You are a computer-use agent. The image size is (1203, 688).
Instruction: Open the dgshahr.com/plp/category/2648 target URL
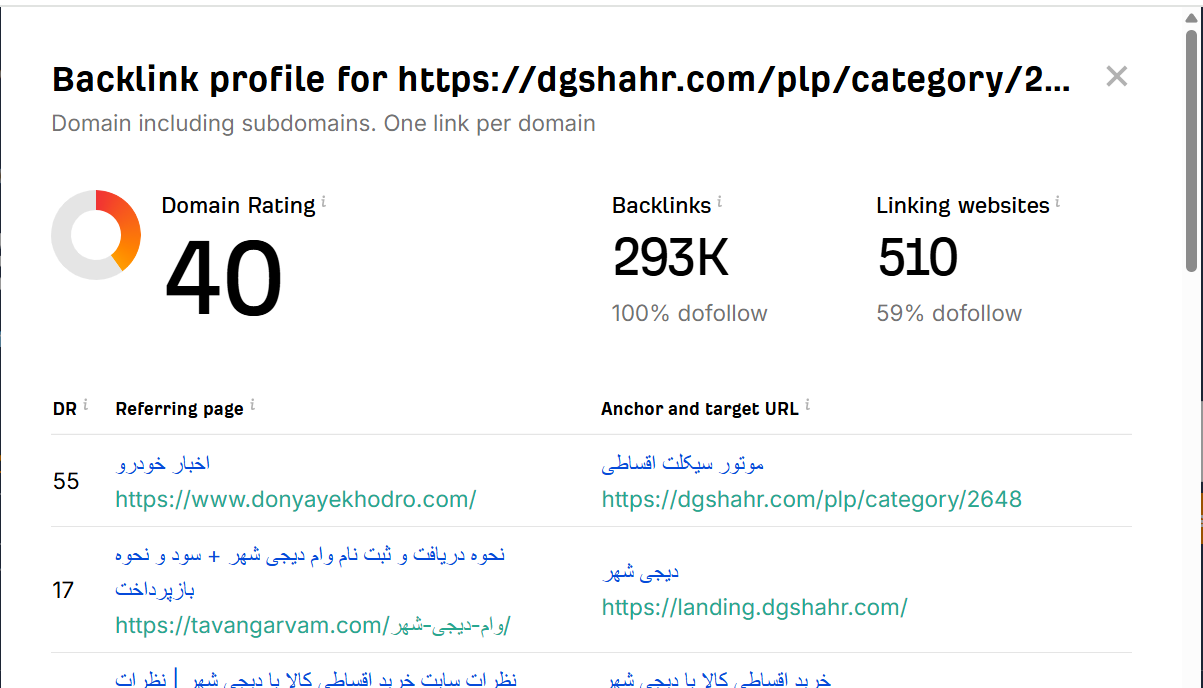pos(811,498)
